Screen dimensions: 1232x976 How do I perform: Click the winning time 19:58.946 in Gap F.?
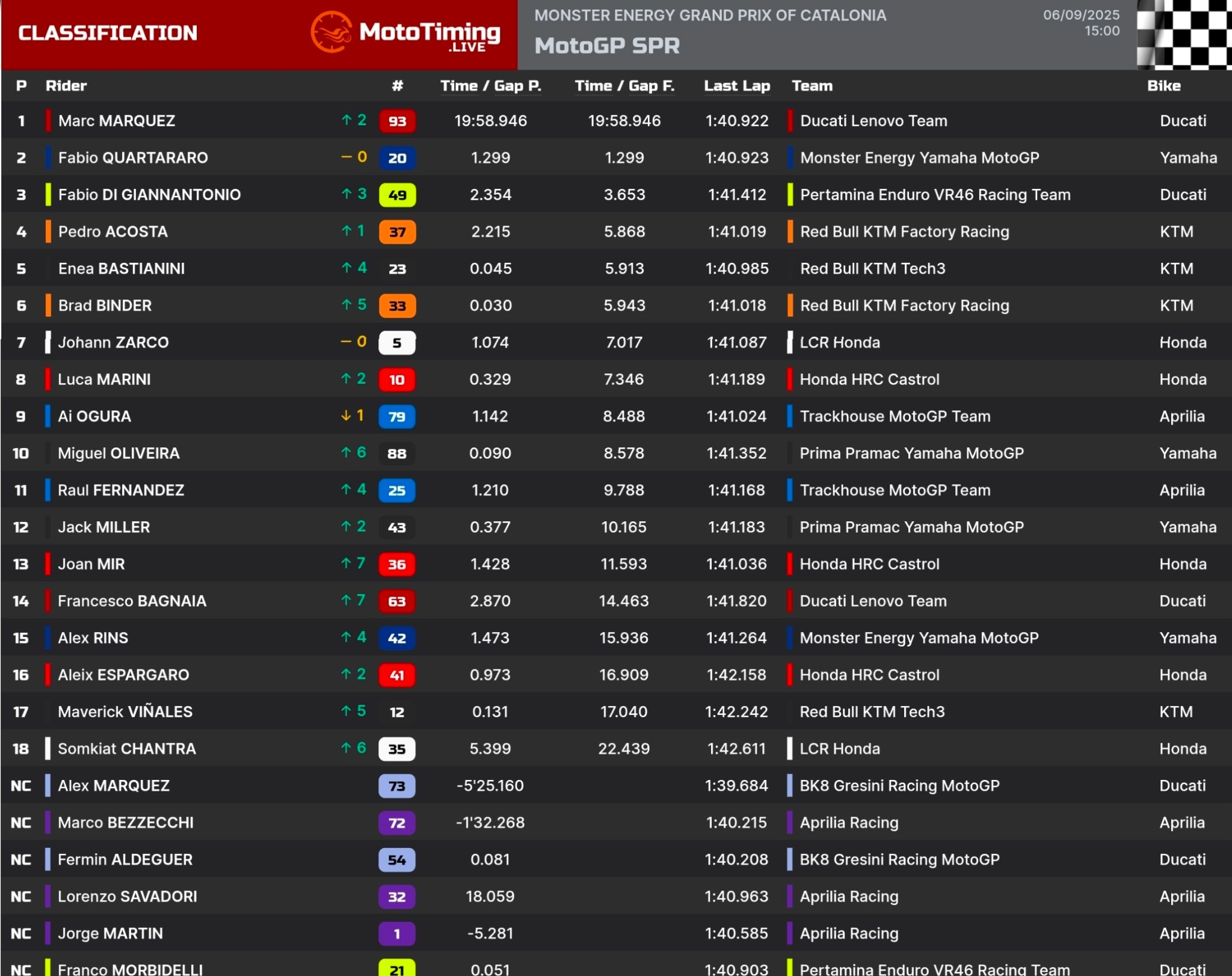click(624, 121)
